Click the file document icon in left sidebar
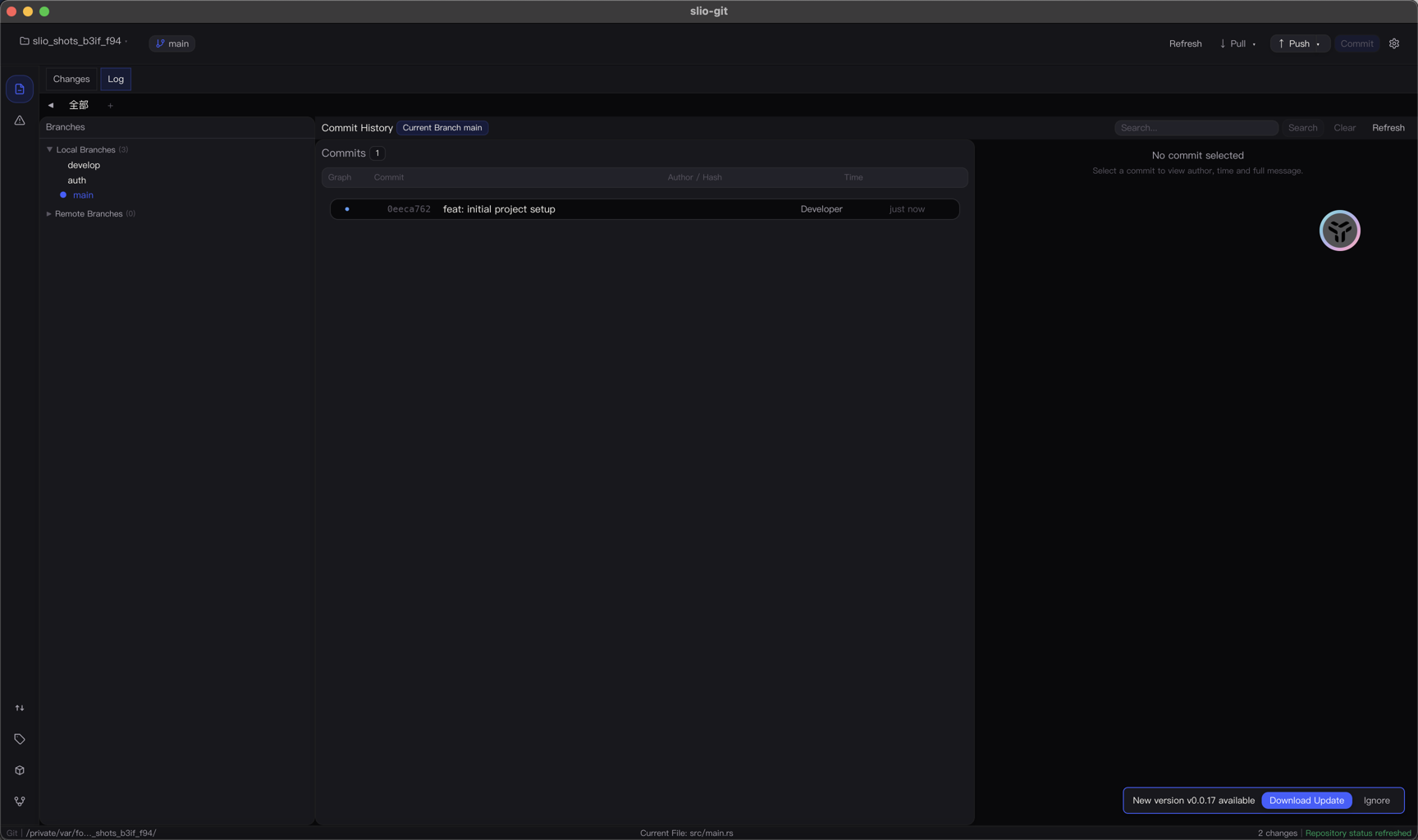1418x840 pixels. point(20,89)
